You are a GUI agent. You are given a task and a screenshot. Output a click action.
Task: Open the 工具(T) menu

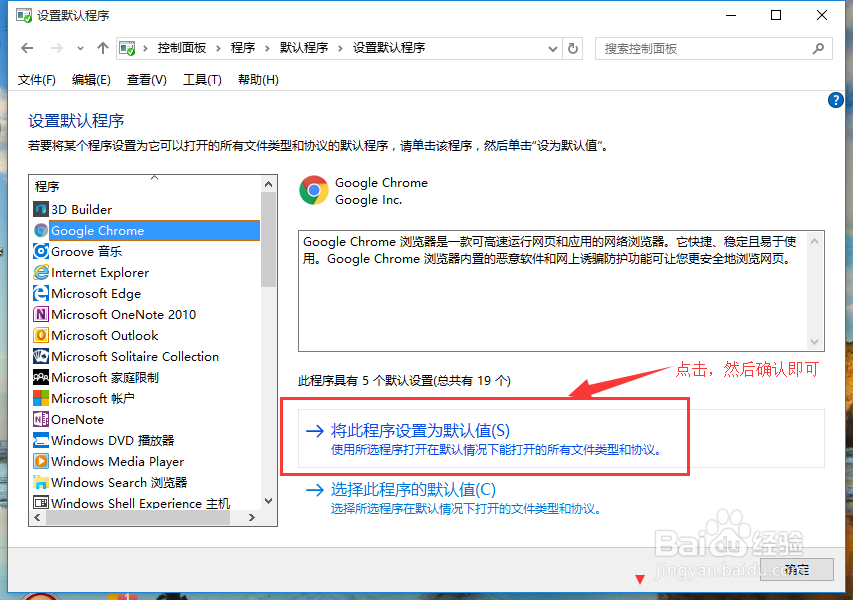point(202,80)
